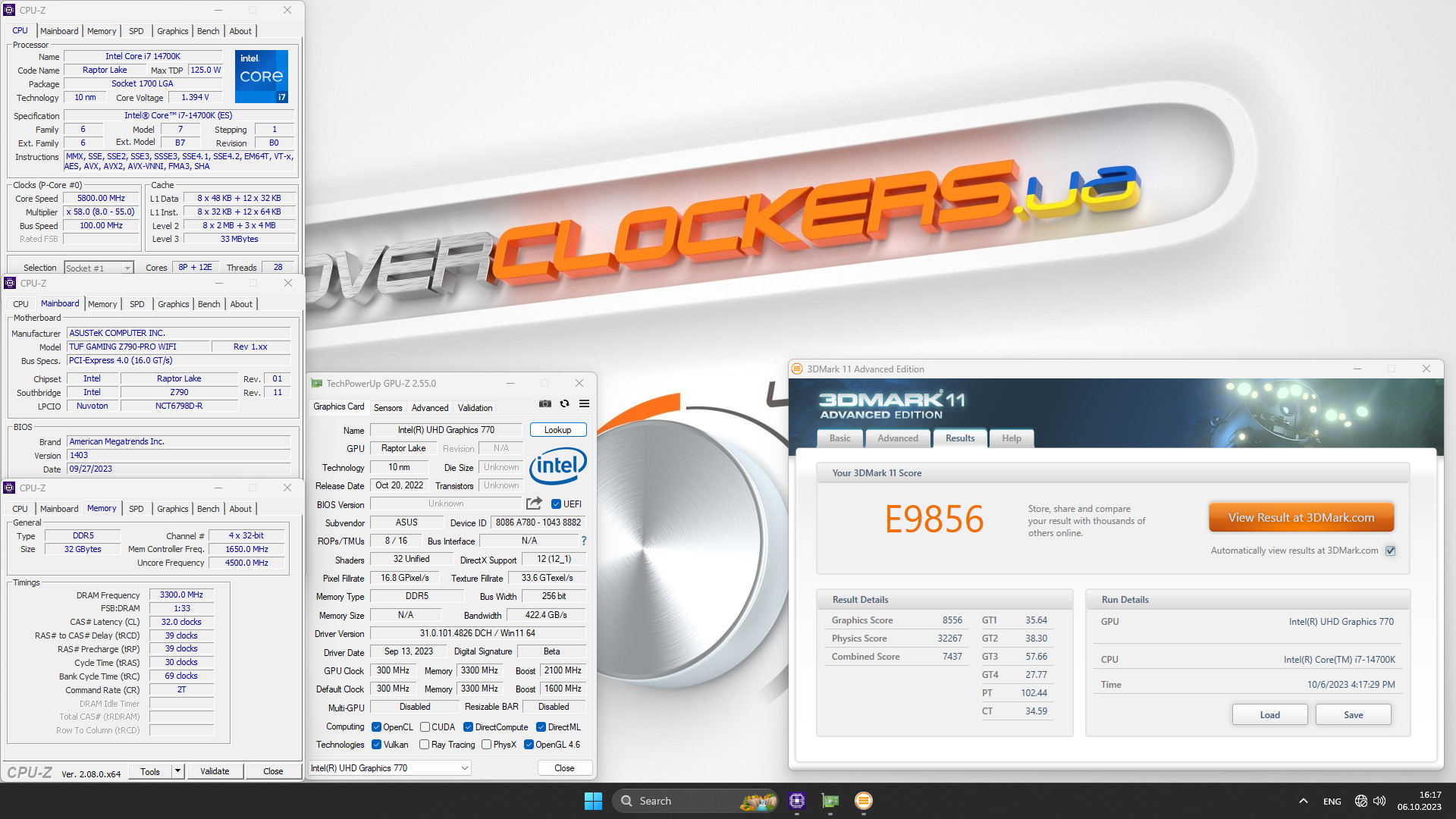Open the Bench tab in CPU-Z Memory window

coord(208,509)
